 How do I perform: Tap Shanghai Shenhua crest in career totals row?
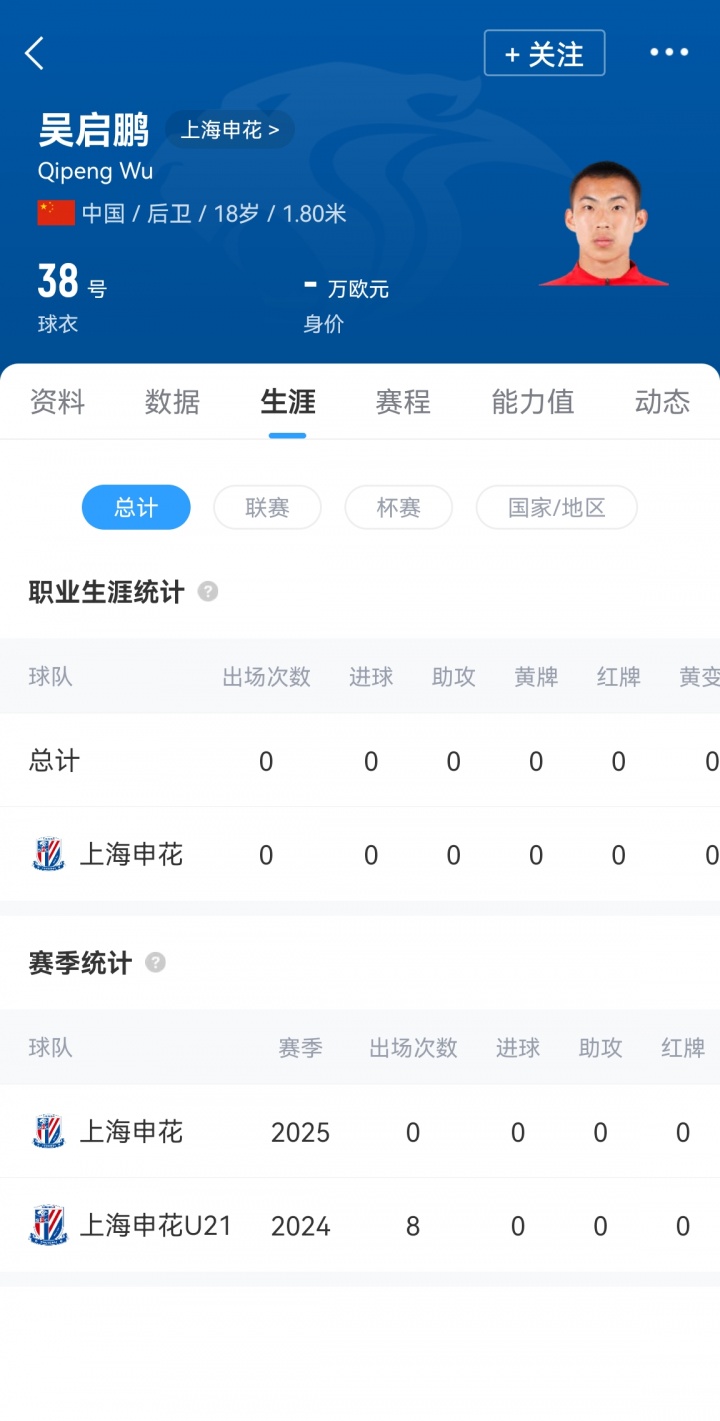(48, 855)
